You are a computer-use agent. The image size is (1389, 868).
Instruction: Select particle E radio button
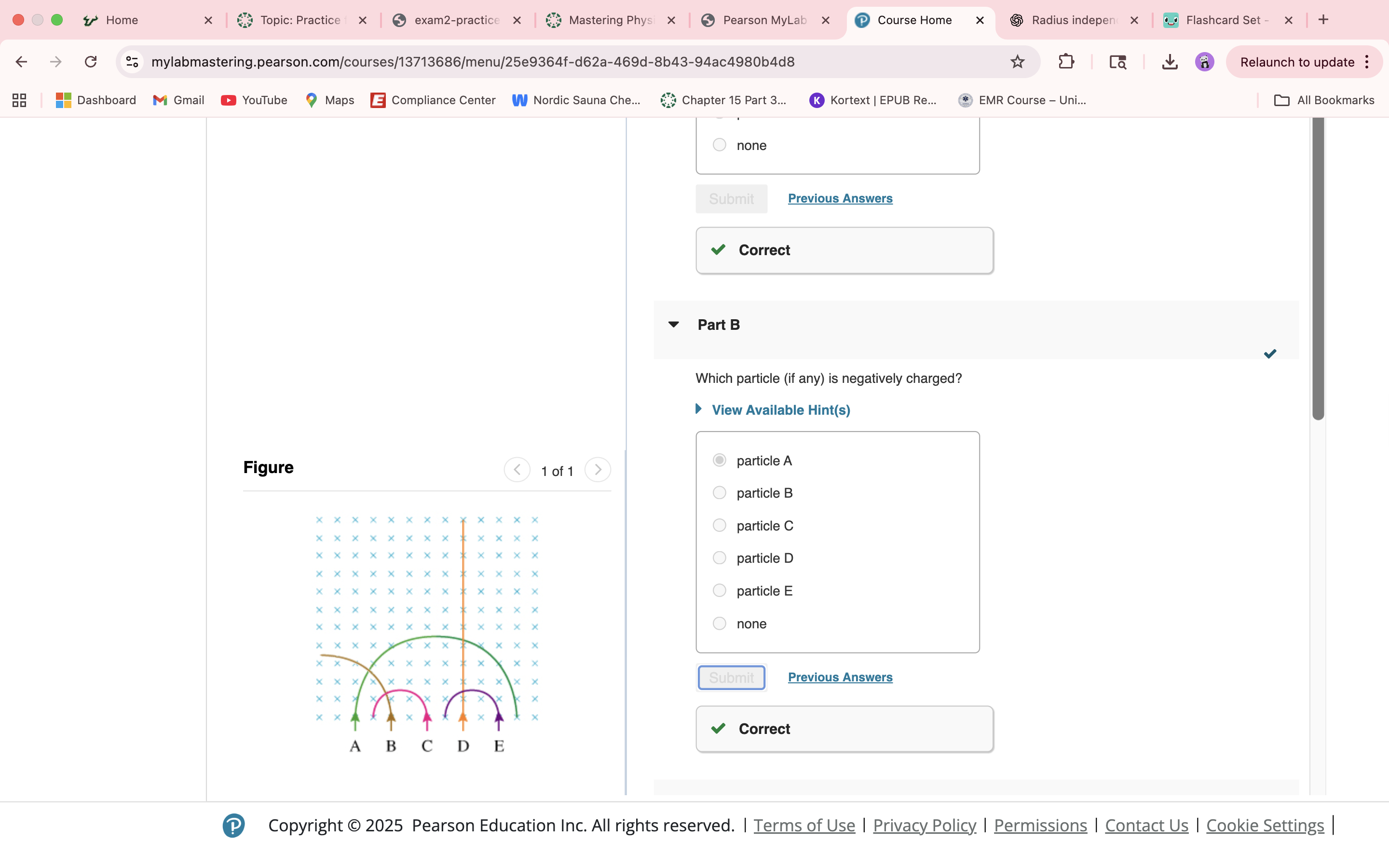coord(719,590)
